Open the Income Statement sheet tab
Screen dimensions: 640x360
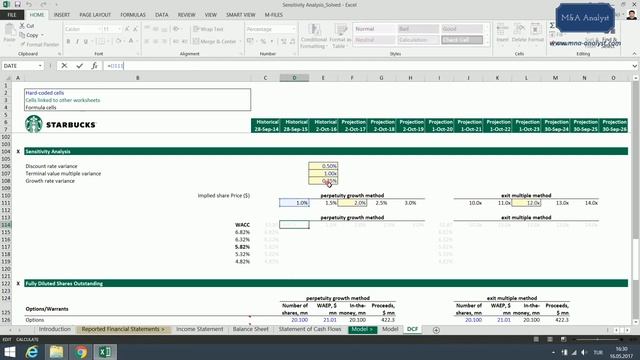(x=200, y=329)
